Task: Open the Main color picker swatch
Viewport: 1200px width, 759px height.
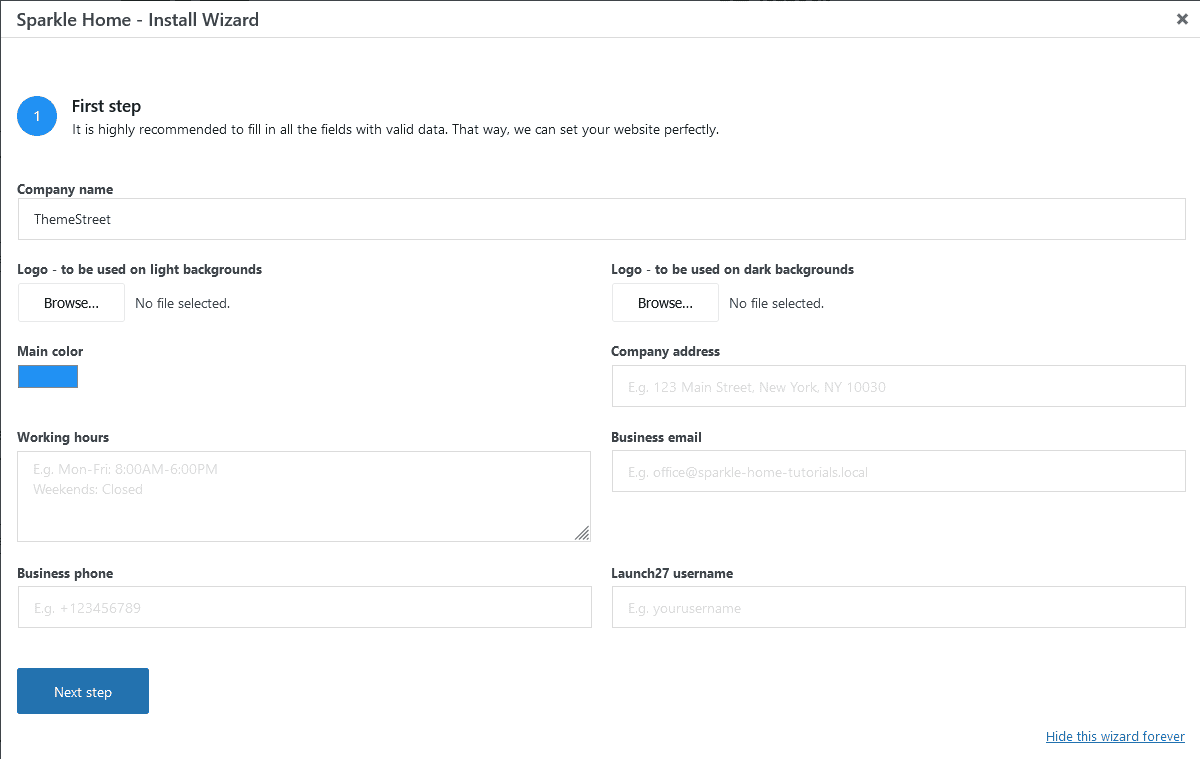Action: [47, 376]
